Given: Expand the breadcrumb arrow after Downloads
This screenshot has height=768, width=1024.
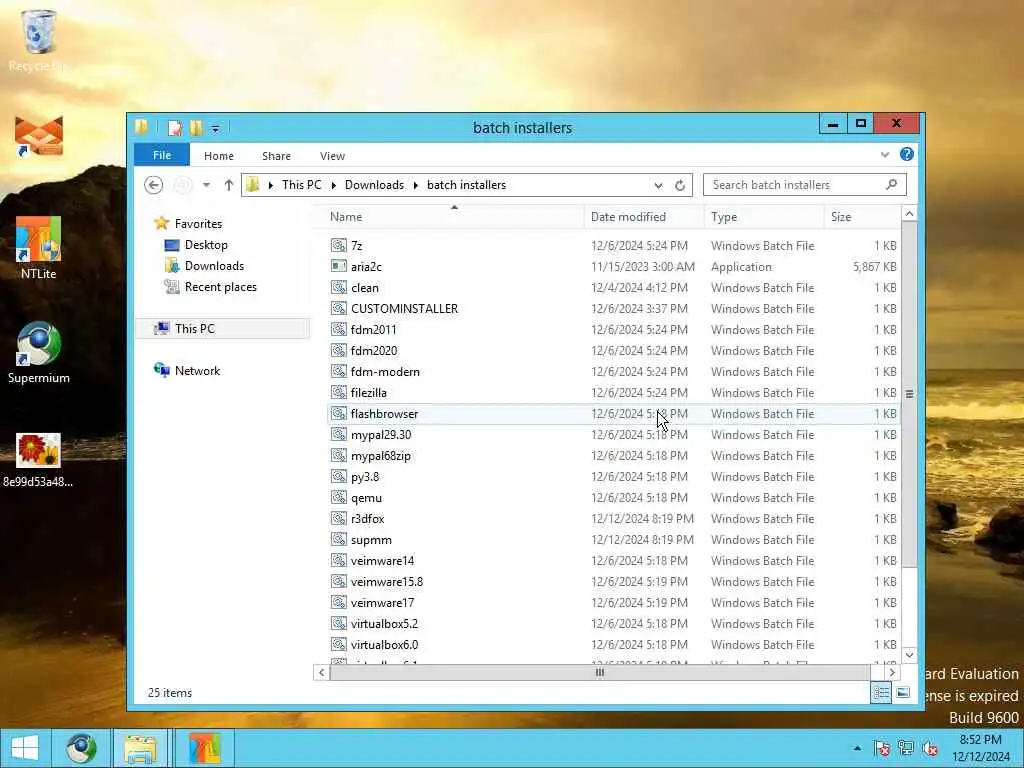Looking at the screenshot, I should [415, 185].
